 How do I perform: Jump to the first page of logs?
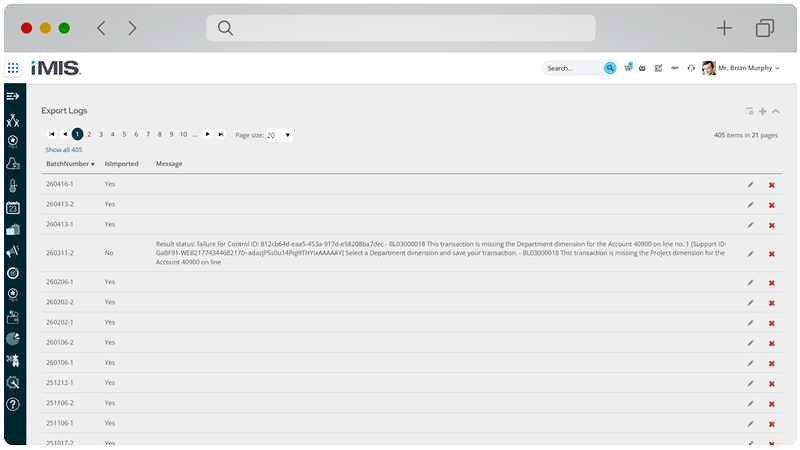click(x=52, y=134)
